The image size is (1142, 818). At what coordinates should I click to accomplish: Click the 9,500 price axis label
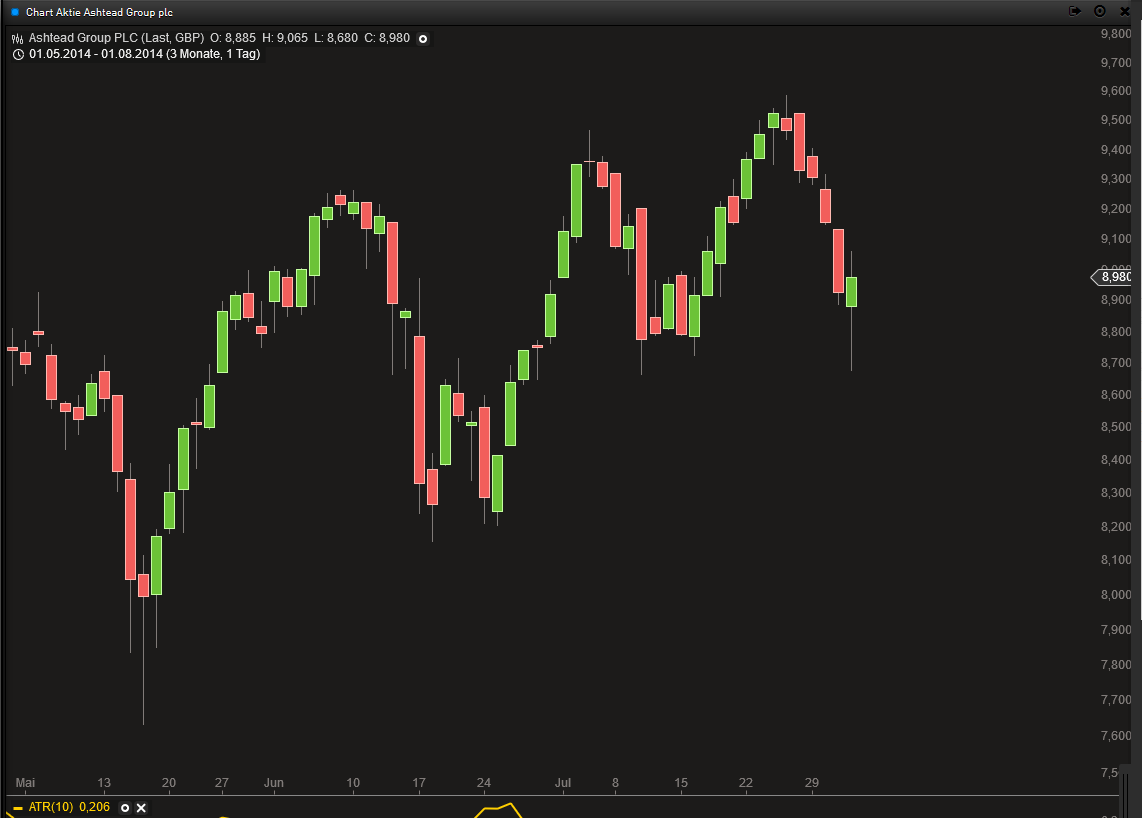click(1116, 120)
